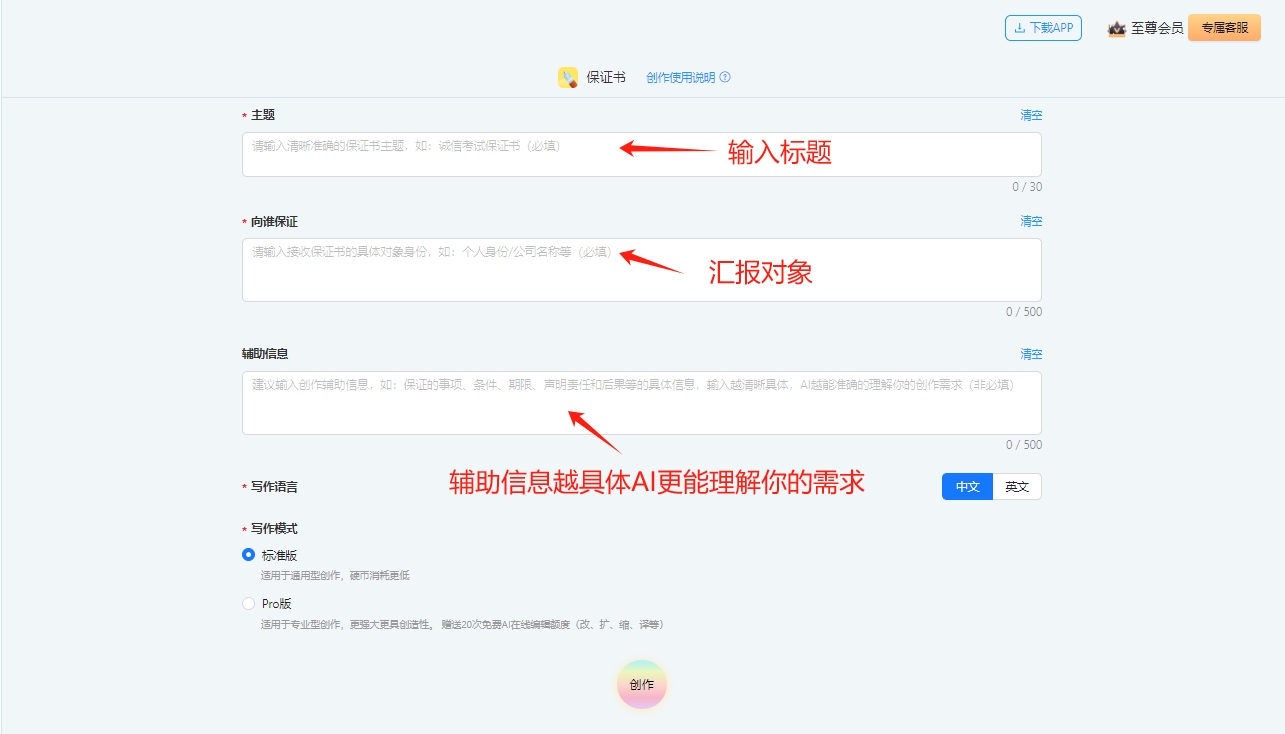The height and width of the screenshot is (734, 1285).
Task: Select 英文 as writing language
Action: click(1017, 486)
